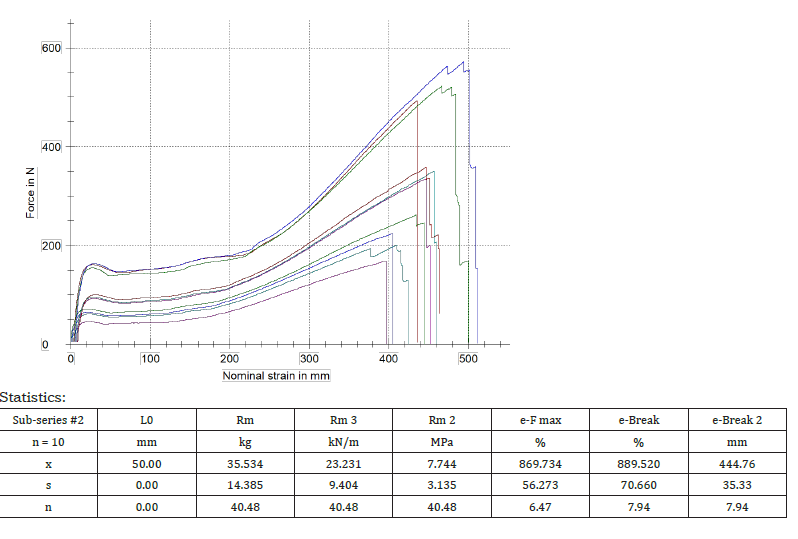
Task: Select the 'MPa' unit cell
Action: click(x=442, y=442)
